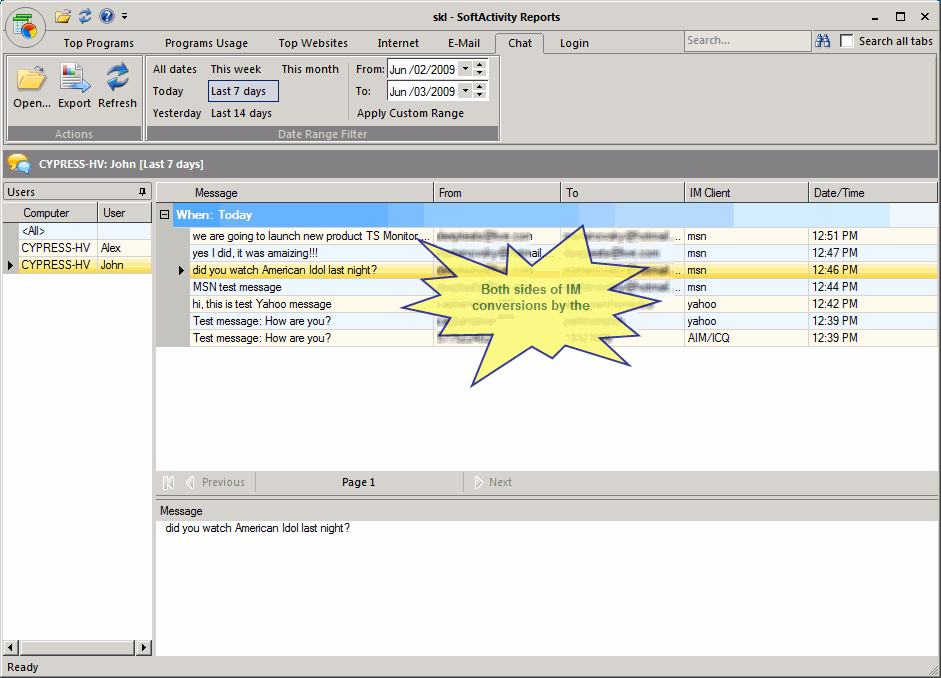
Task: Click the SoftActivity application orb button
Action: pyautogui.click(x=25, y=28)
